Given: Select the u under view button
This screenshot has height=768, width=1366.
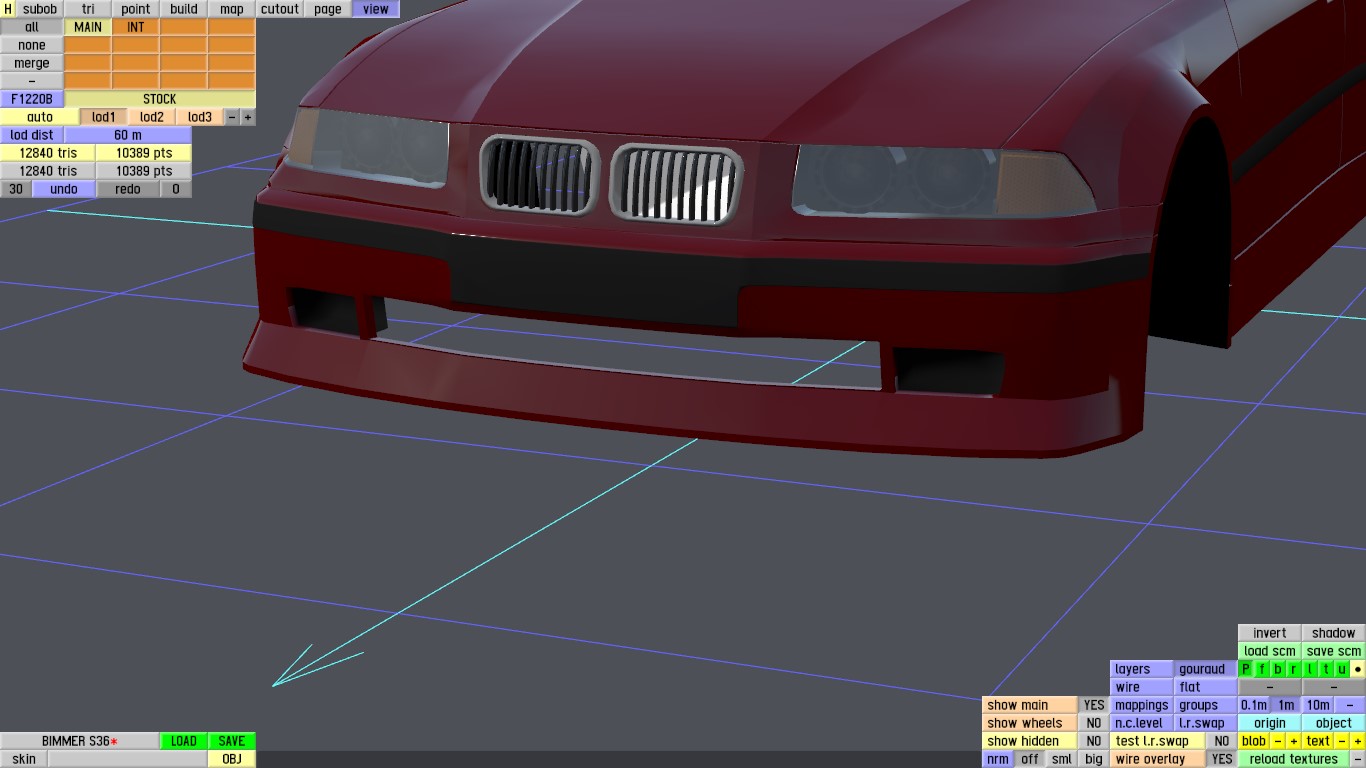Looking at the screenshot, I should [x=1342, y=669].
